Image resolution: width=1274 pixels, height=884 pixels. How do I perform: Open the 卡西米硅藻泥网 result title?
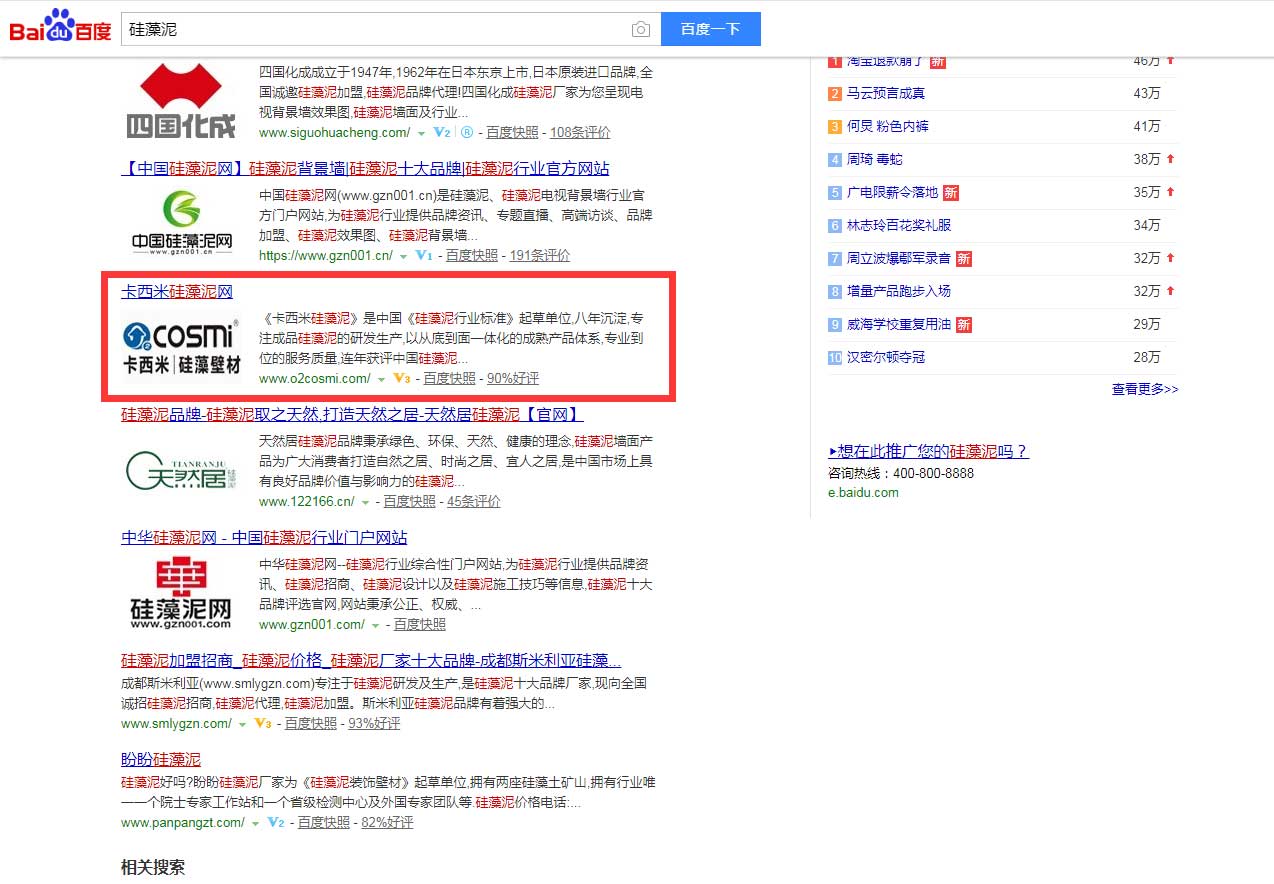coord(177,292)
